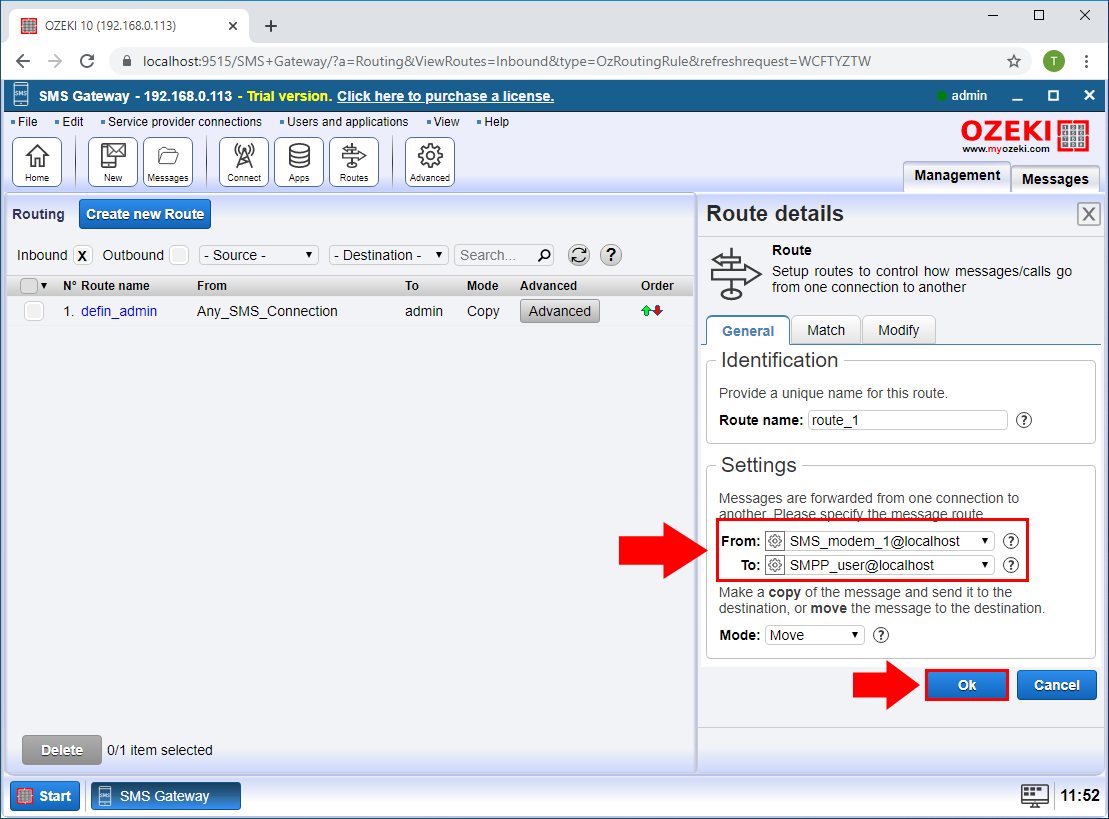Viewport: 1109px width, 819px height.
Task: Switch to the Match tab
Action: 826,330
